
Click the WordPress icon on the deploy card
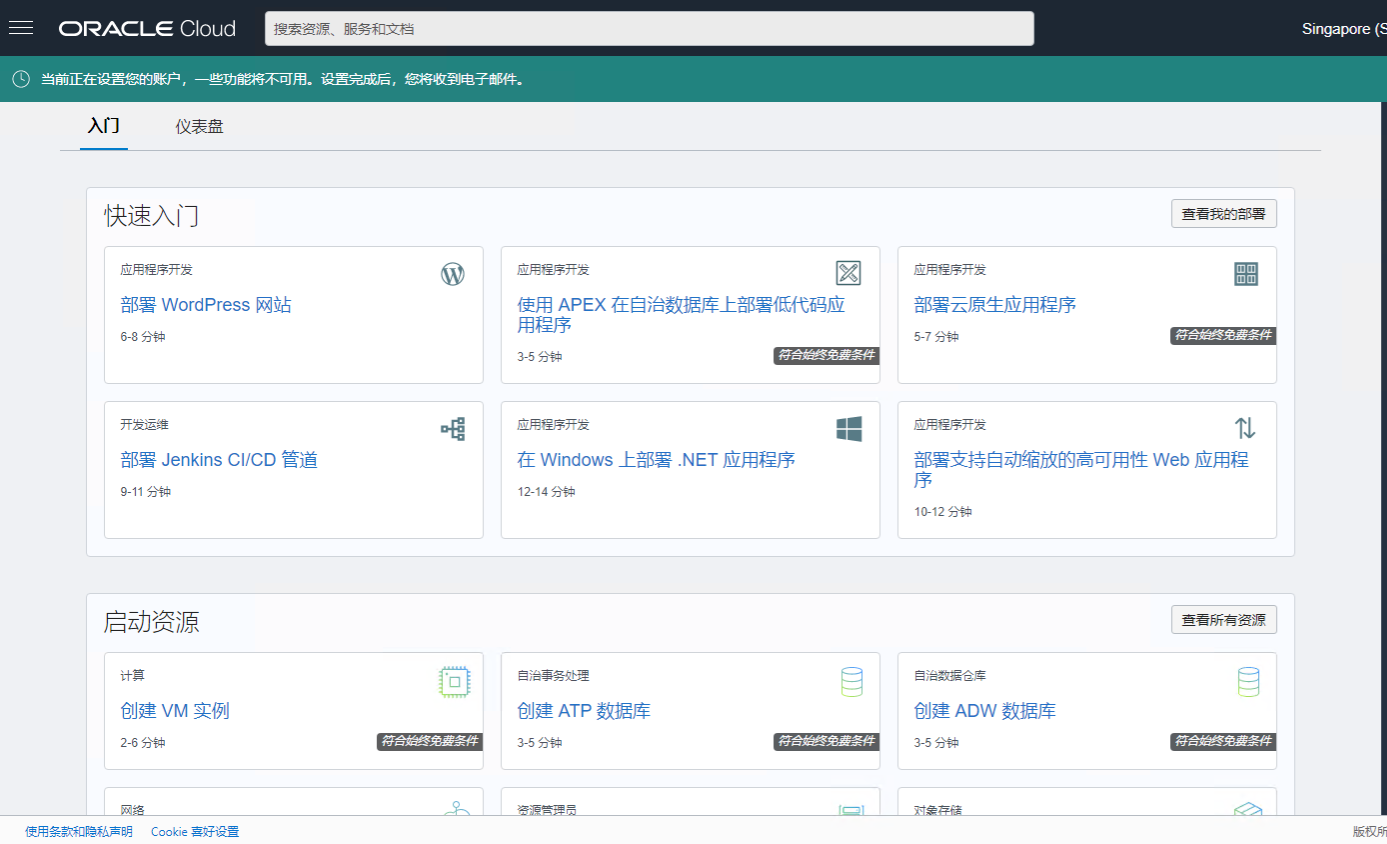tap(453, 274)
